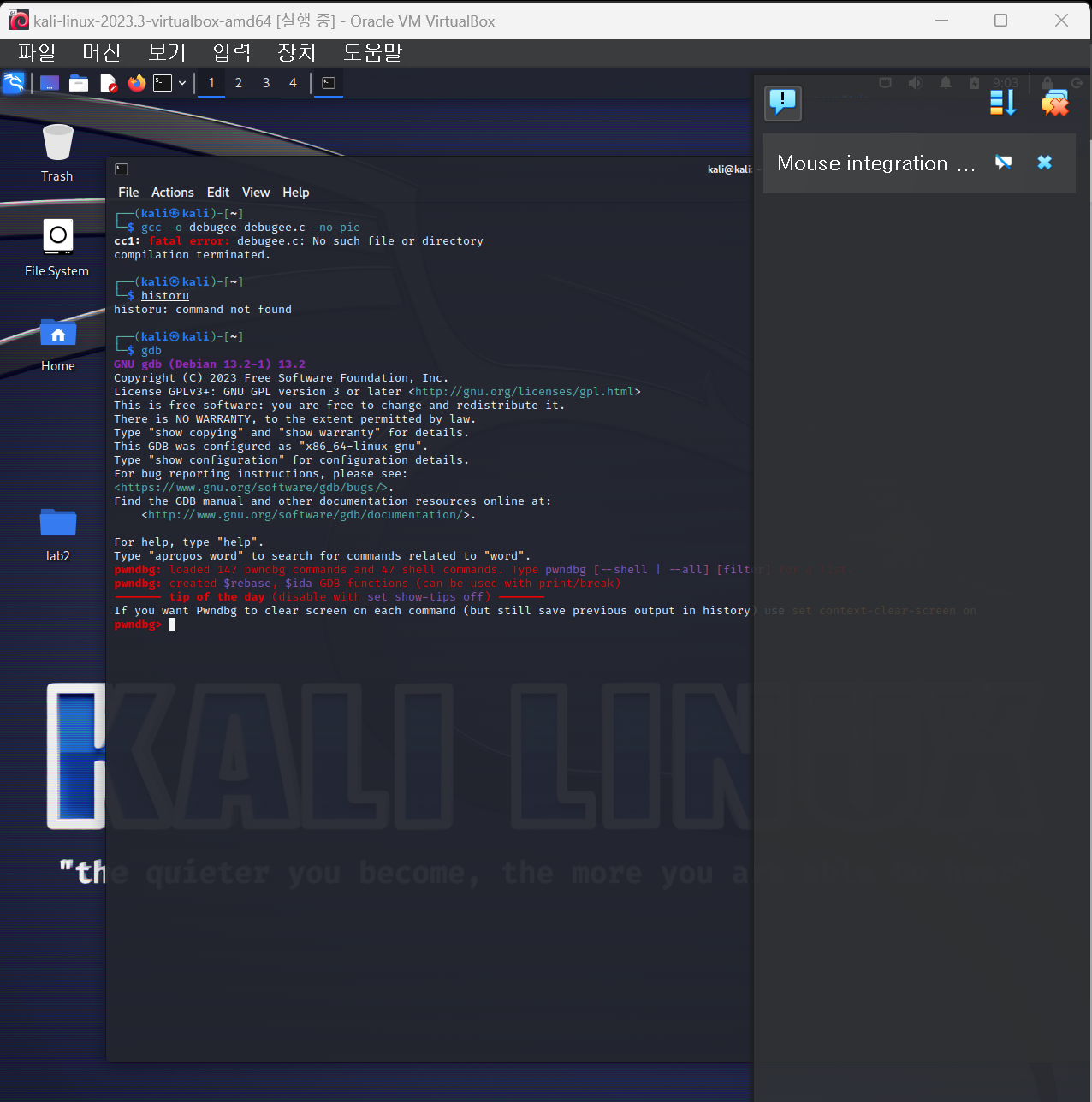Open the terminal Help menu

[296, 193]
